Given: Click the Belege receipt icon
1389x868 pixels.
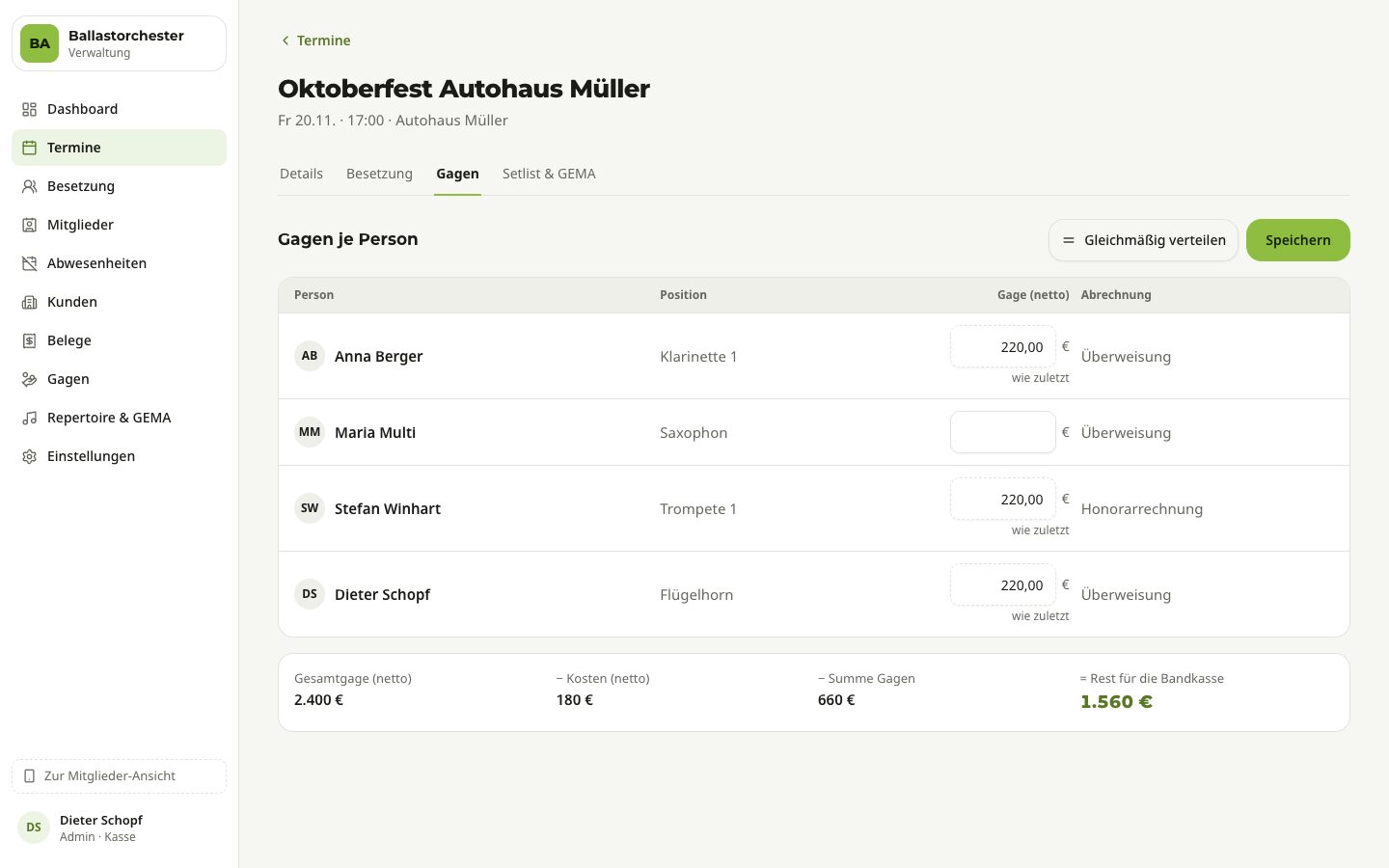Looking at the screenshot, I should tap(29, 340).
